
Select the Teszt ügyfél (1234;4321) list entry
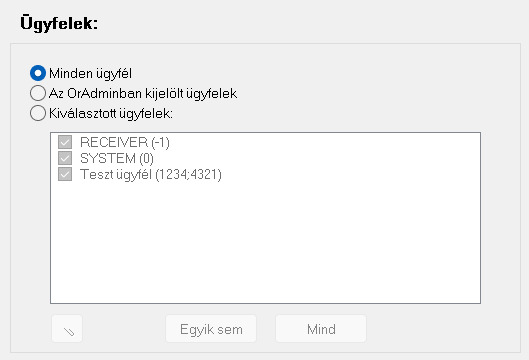pyautogui.click(x=151, y=175)
